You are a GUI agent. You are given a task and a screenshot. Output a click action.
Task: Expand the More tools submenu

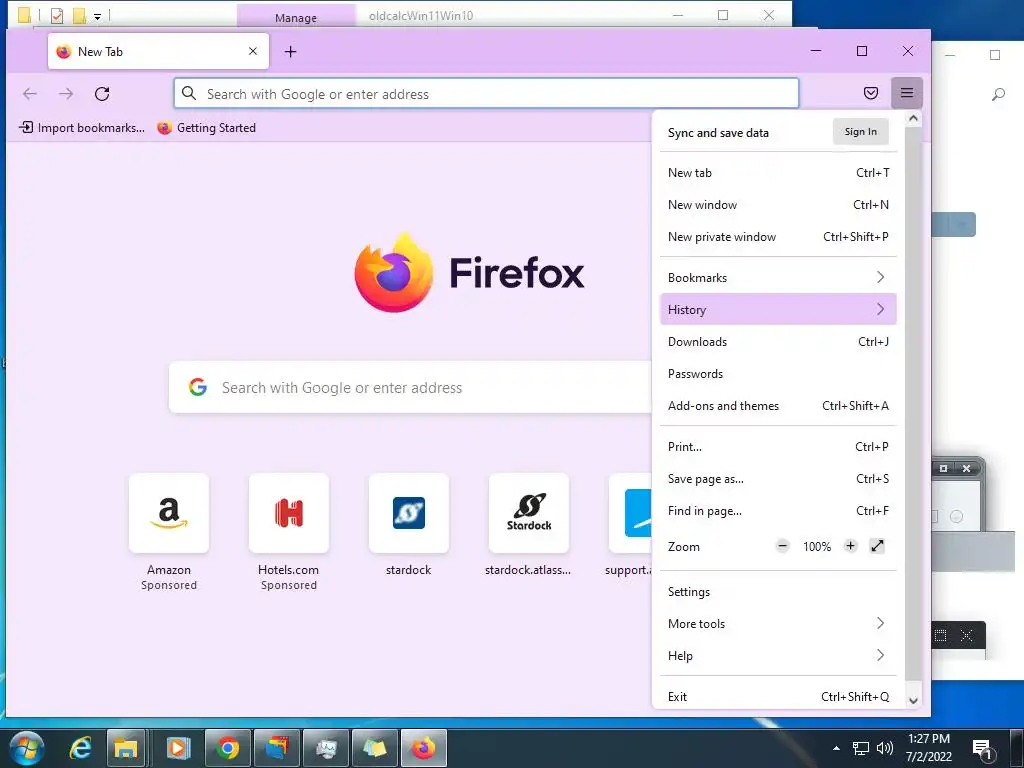pyautogui.click(x=778, y=624)
